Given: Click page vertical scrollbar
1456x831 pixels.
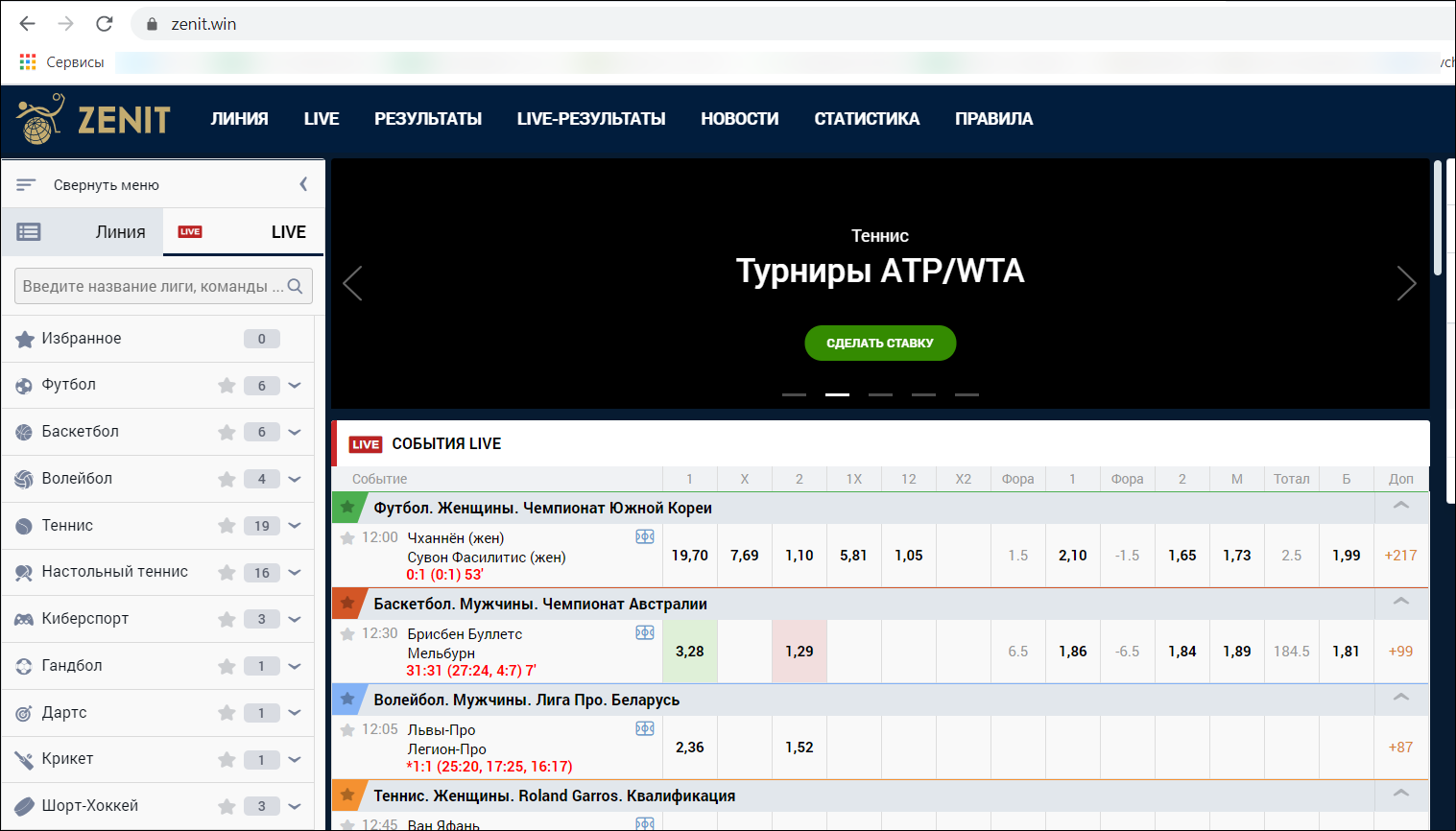Looking at the screenshot, I should coord(1438,219).
